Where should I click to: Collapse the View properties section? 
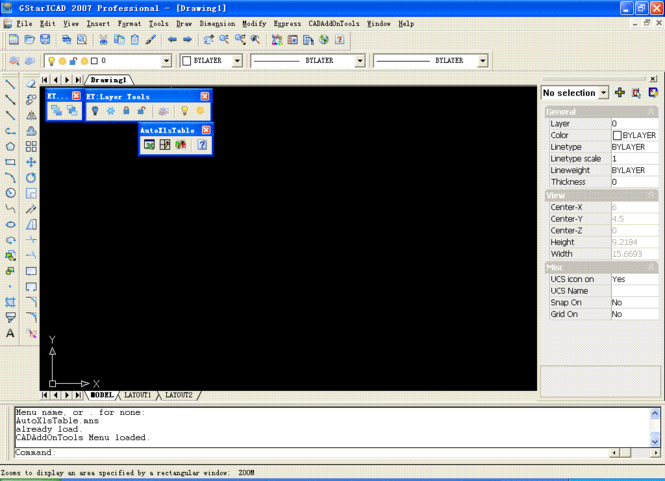tap(651, 195)
